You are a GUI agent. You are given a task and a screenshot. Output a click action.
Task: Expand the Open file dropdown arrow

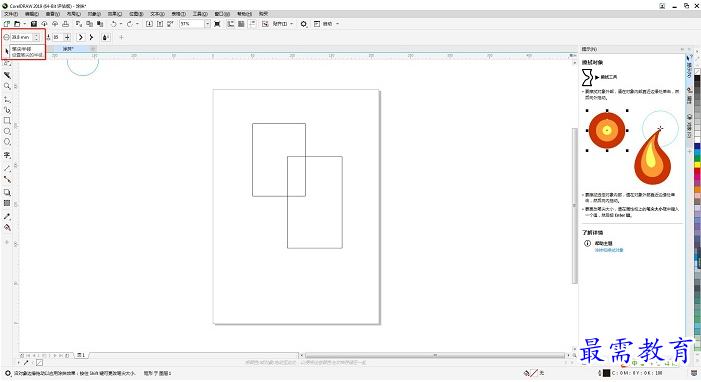point(24,24)
